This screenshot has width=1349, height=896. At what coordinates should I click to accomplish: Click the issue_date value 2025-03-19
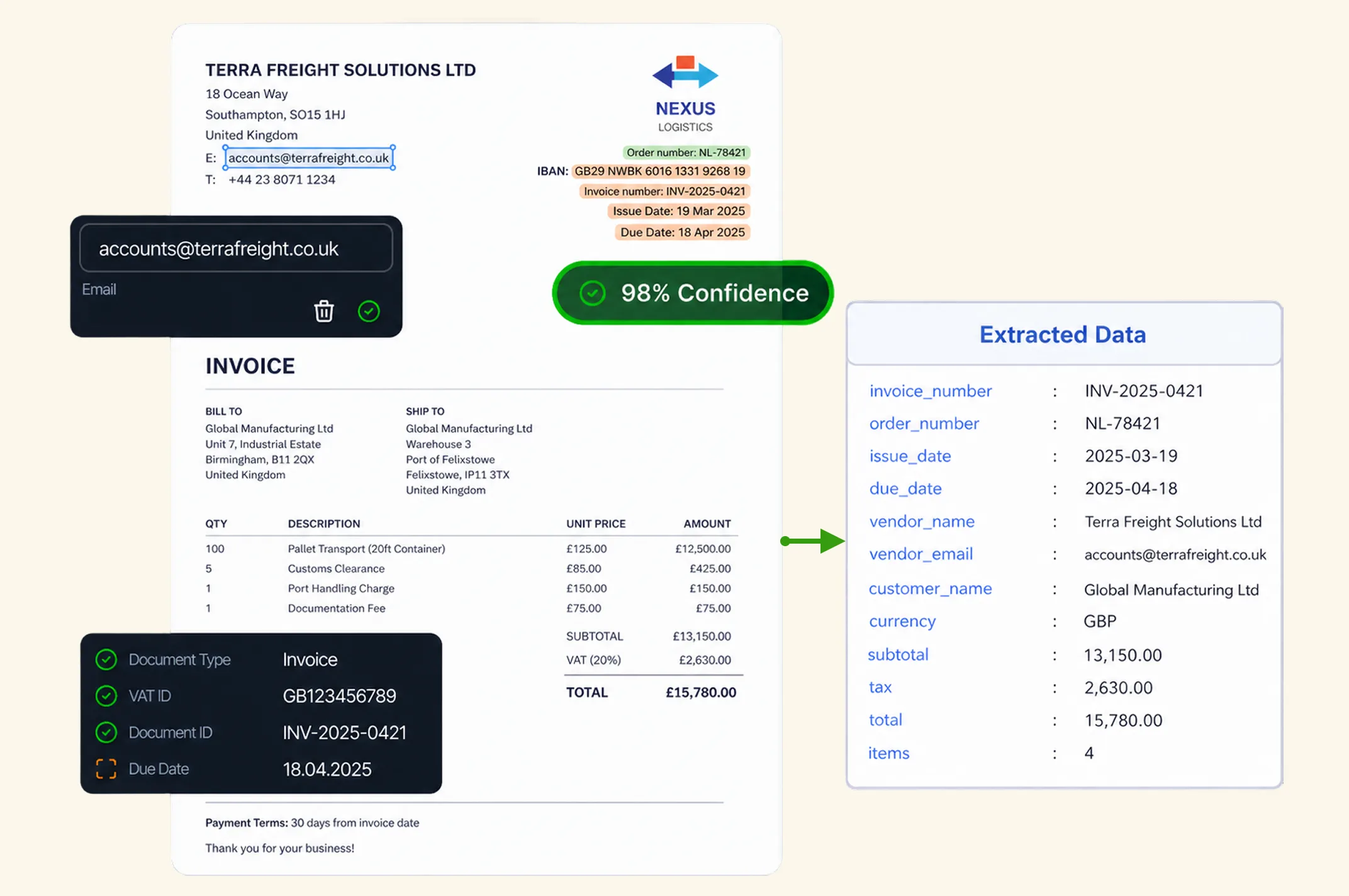[x=1131, y=456]
